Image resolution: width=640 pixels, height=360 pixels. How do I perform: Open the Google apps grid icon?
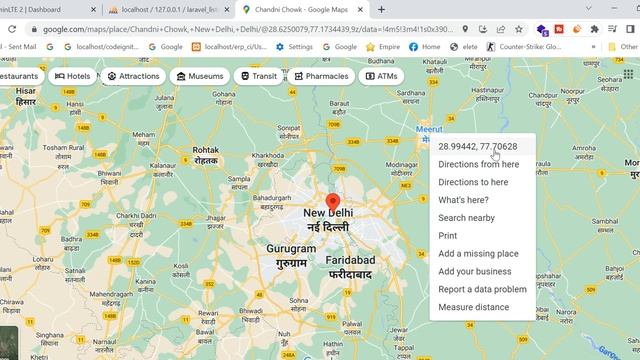click(628, 74)
